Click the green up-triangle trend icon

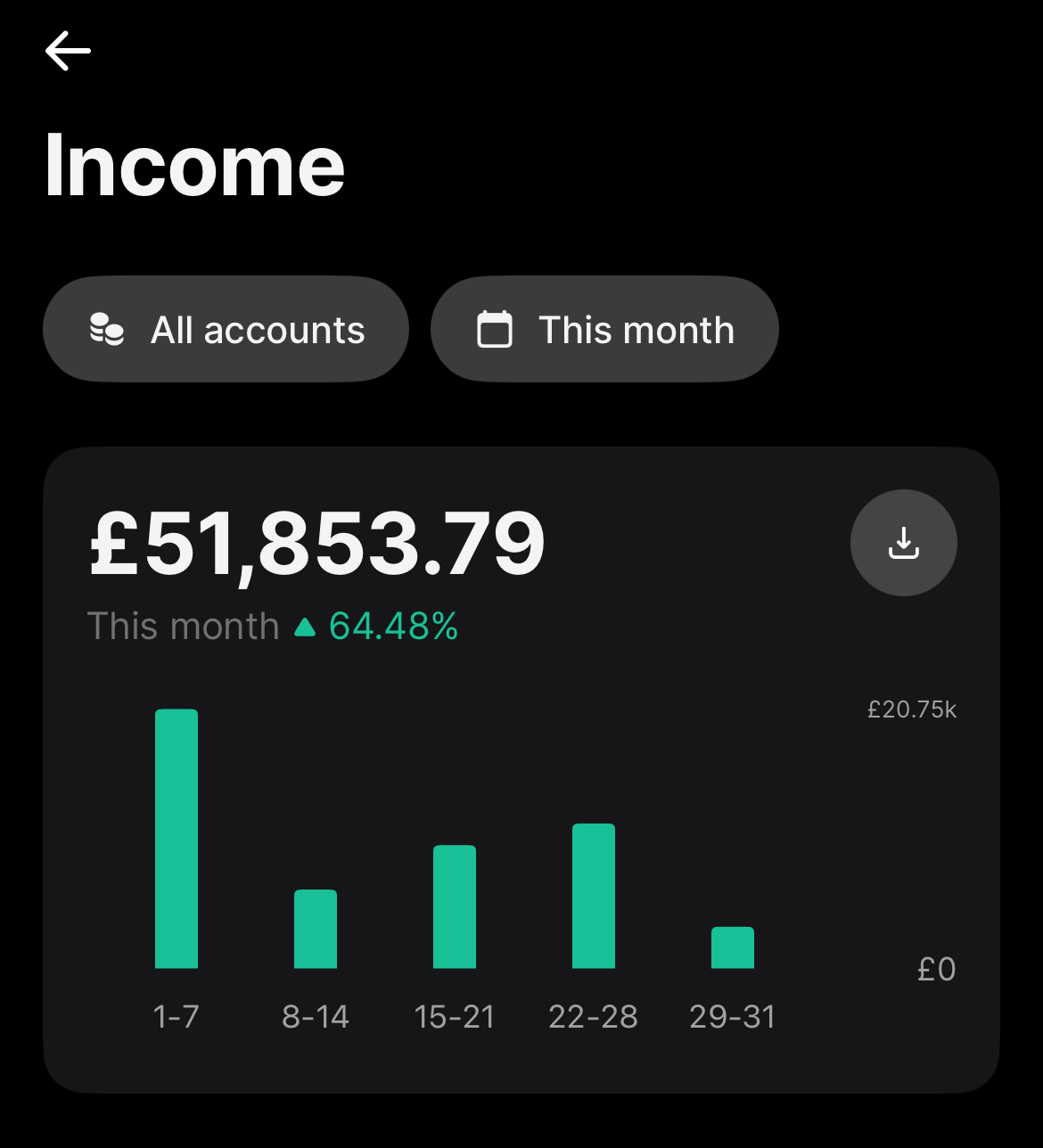click(x=305, y=627)
